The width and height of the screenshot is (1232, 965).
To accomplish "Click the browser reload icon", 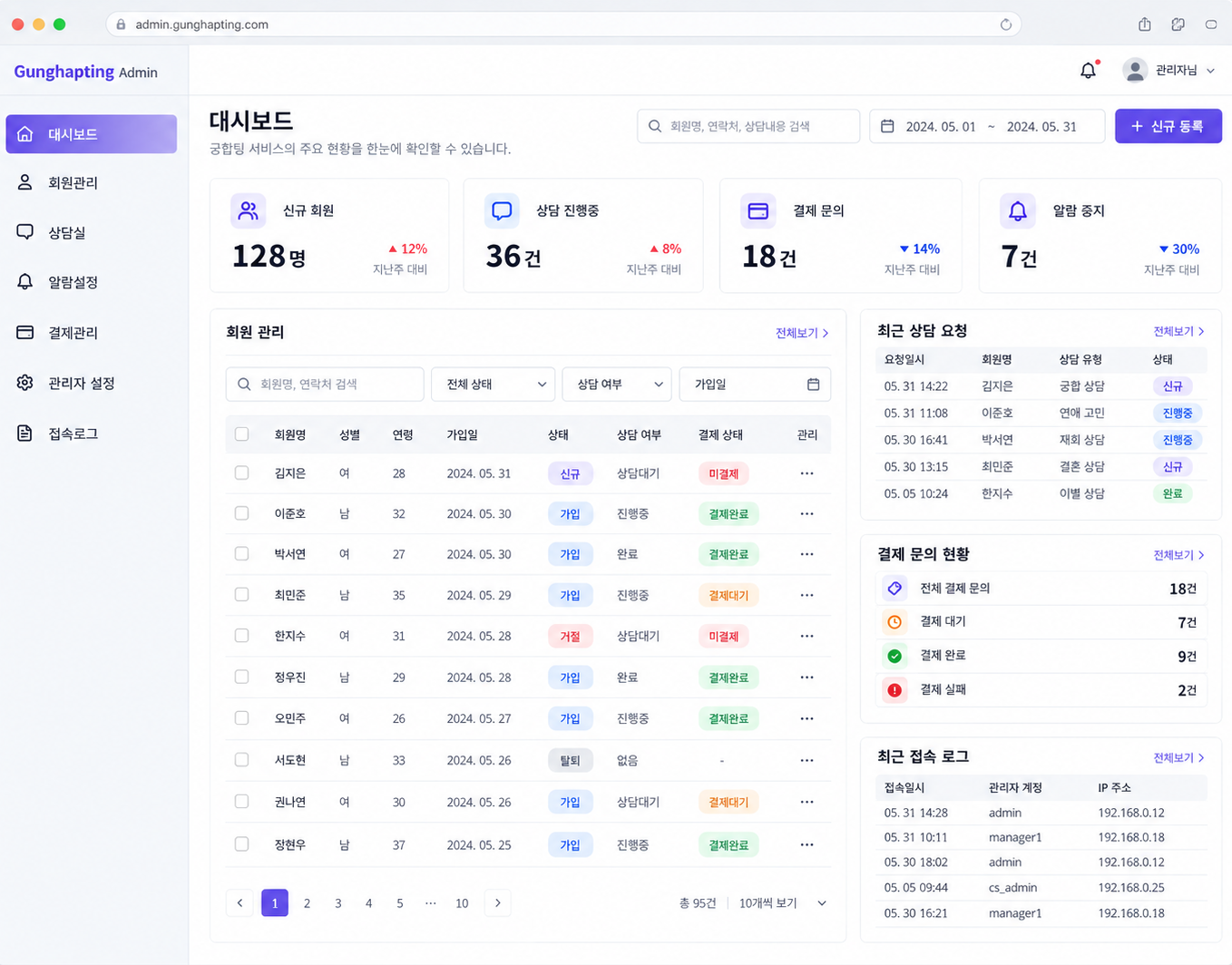I will [x=1006, y=24].
